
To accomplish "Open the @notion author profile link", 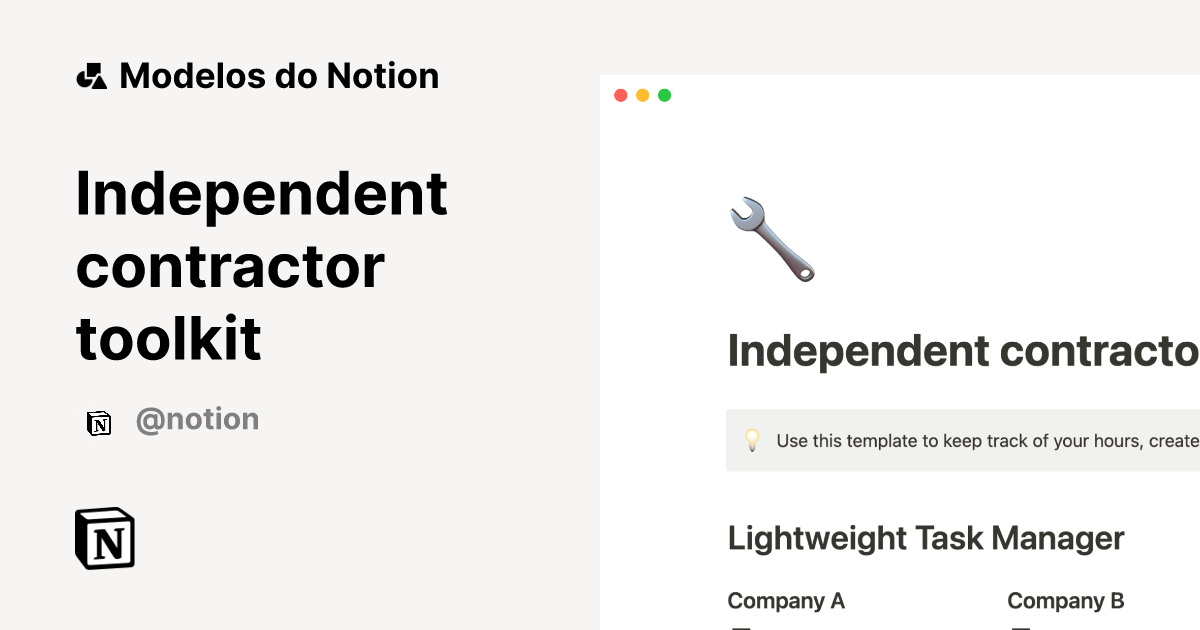I will pyautogui.click(x=197, y=419).
